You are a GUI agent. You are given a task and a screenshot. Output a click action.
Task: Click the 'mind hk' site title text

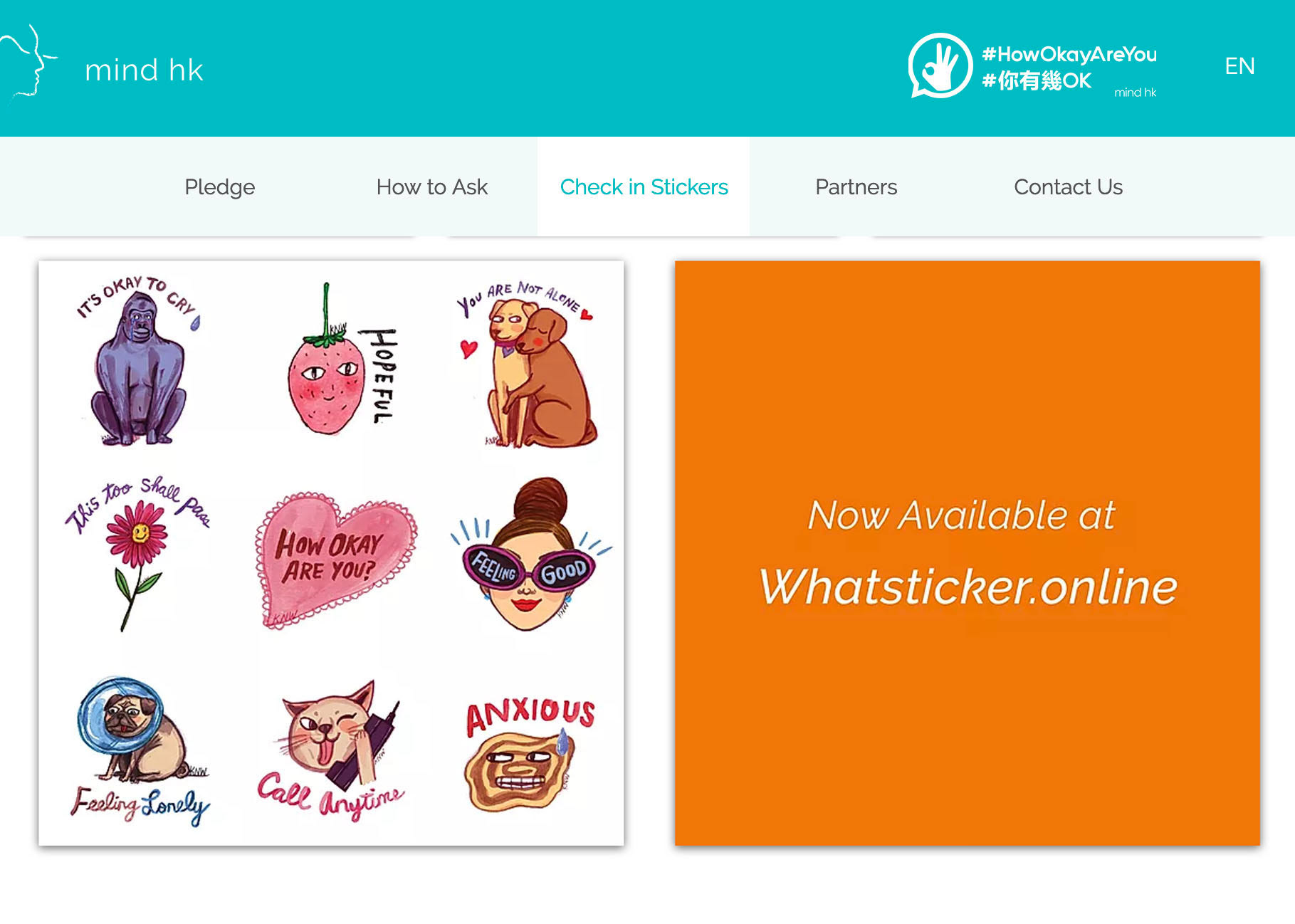[x=144, y=70]
